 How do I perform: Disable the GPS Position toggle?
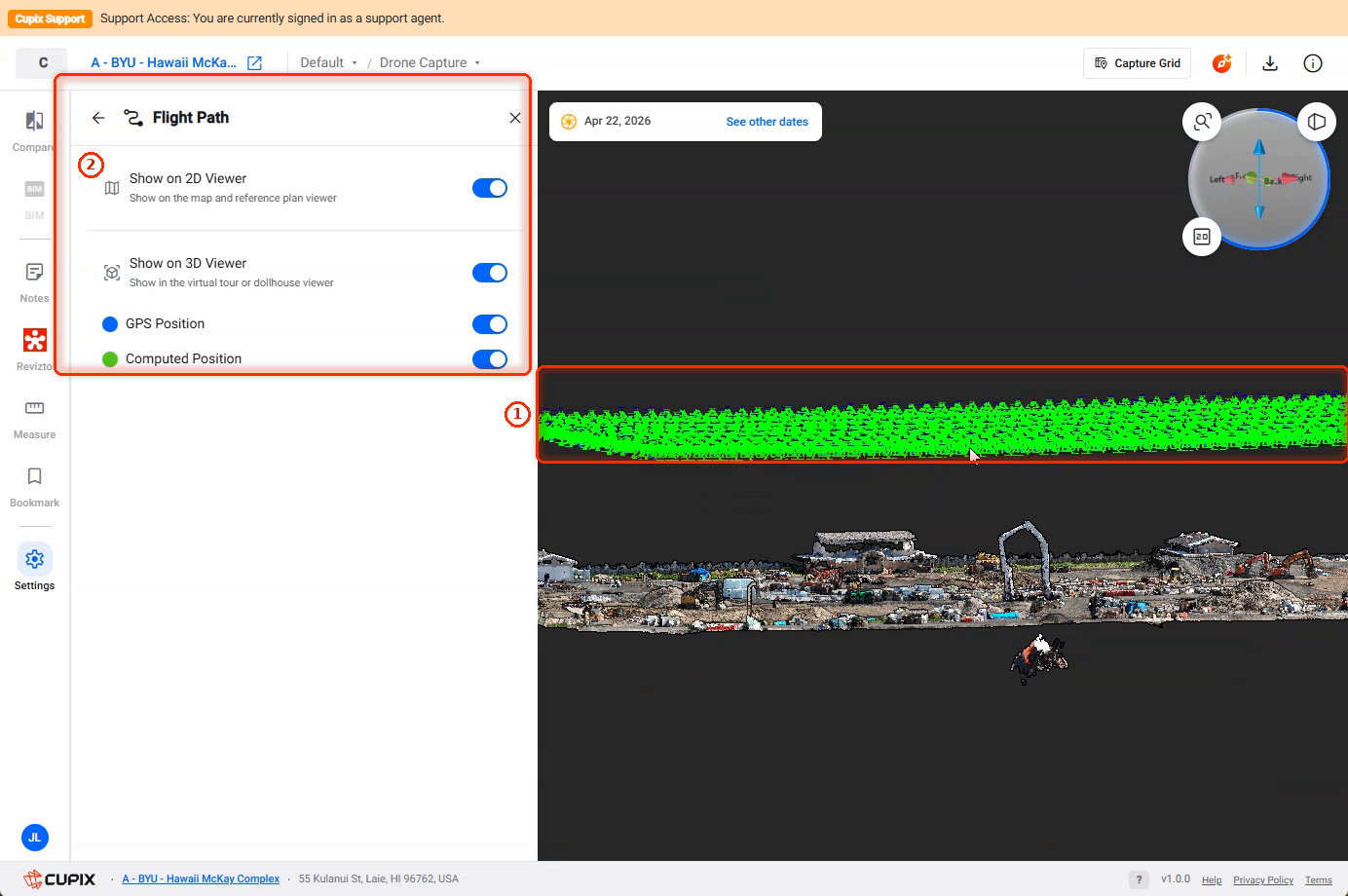490,324
